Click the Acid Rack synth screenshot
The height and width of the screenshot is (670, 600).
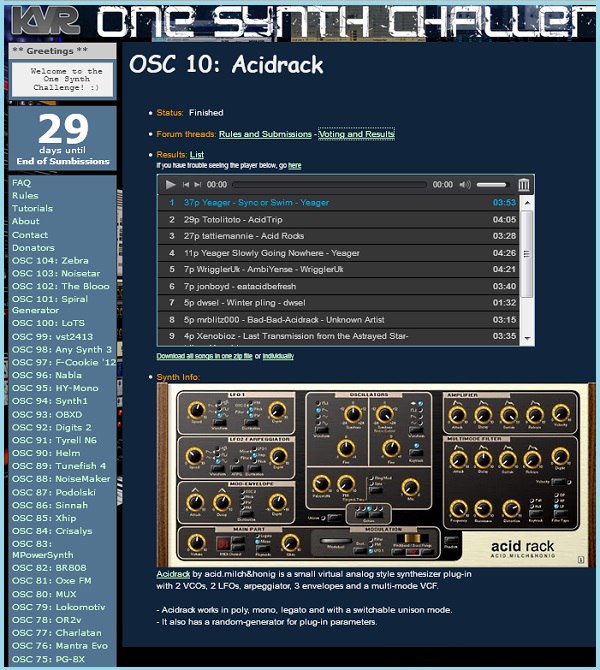pyautogui.click(x=376, y=475)
